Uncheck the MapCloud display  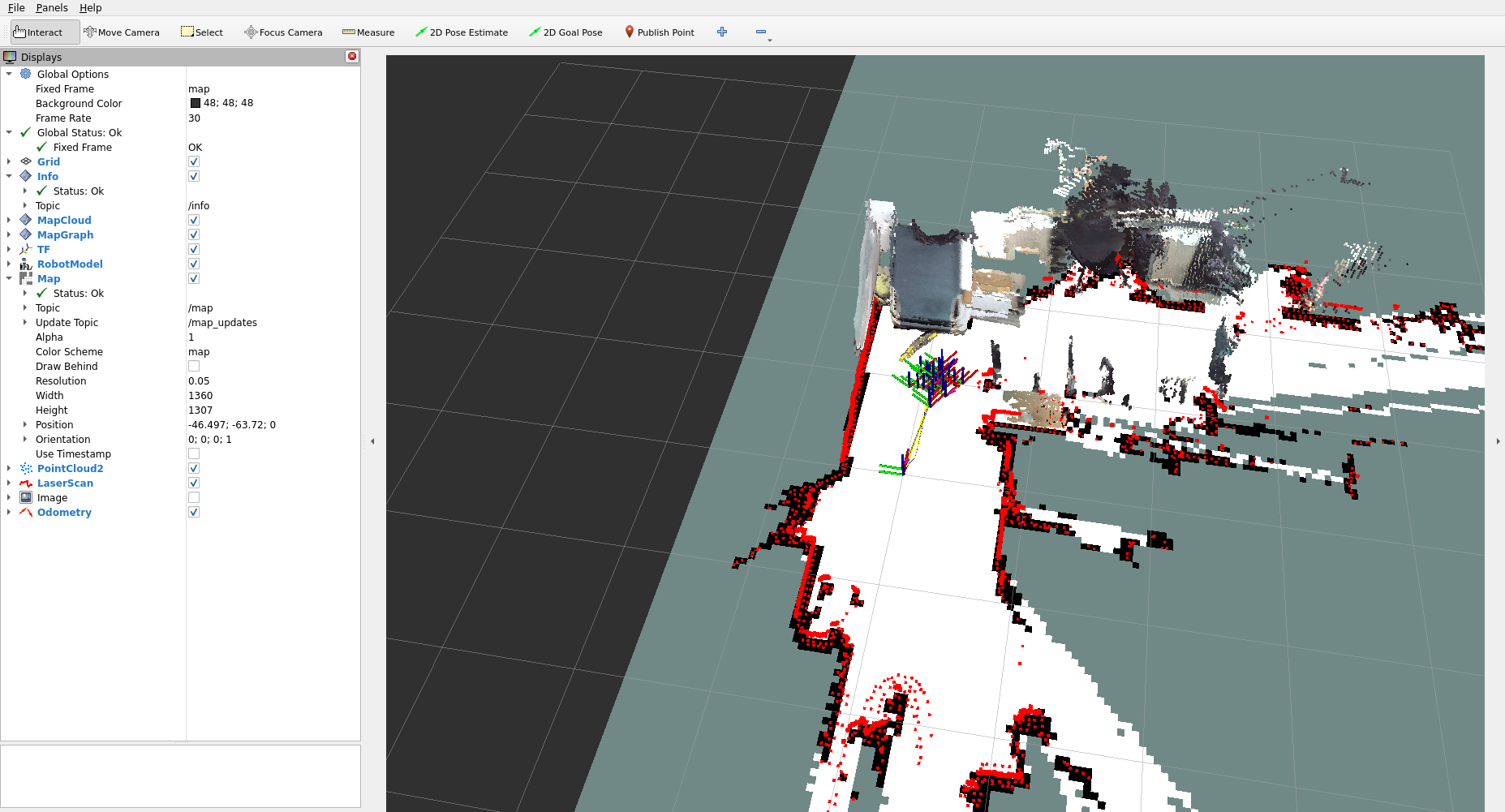click(194, 220)
